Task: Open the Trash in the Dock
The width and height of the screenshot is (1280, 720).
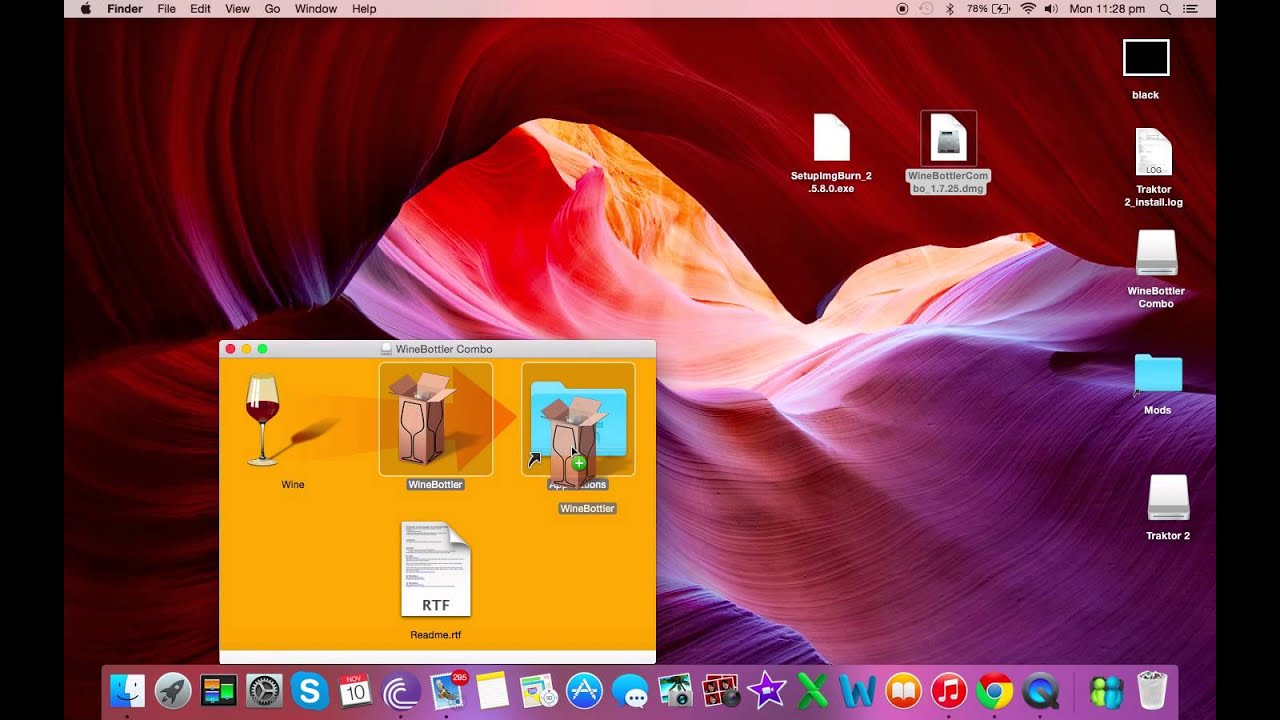Action: pyautogui.click(x=1152, y=691)
